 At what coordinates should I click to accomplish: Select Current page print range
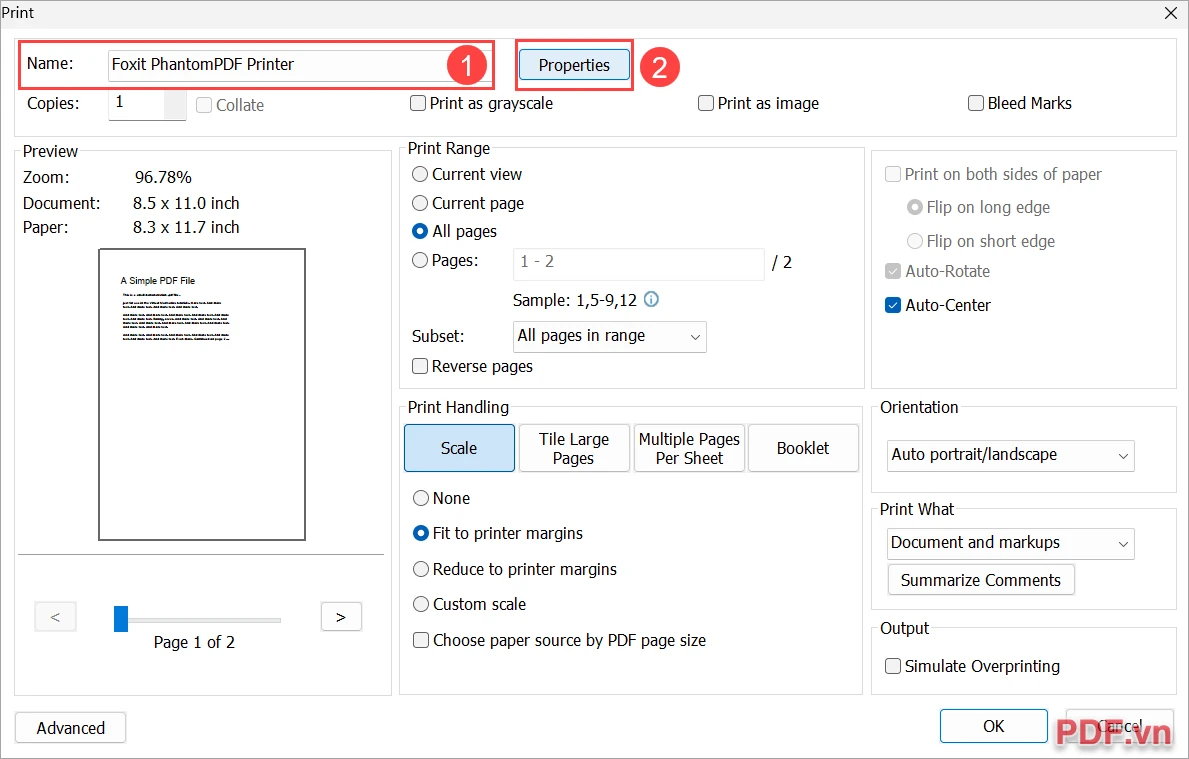pos(468,203)
